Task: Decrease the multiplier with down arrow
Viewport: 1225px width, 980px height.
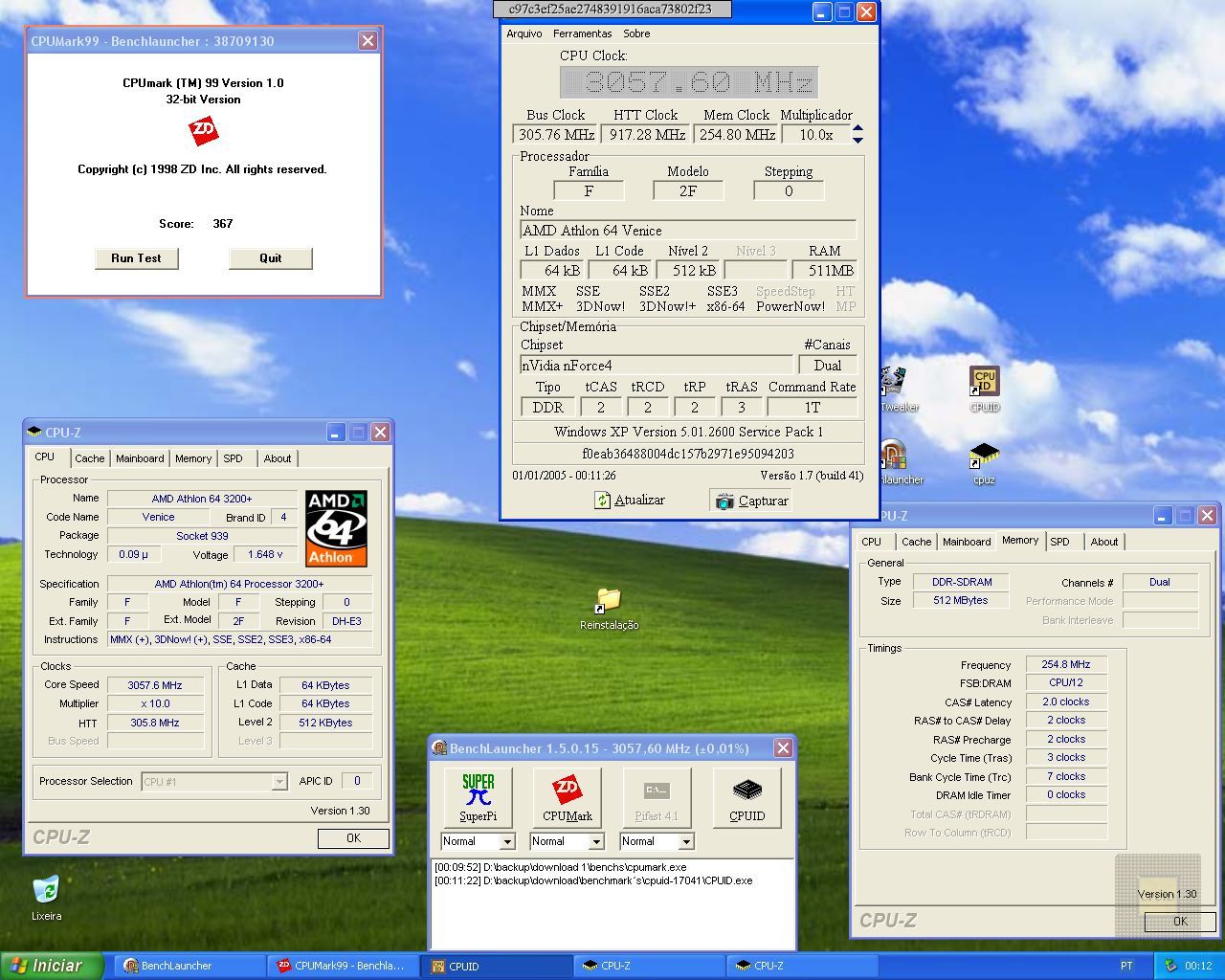Action: (x=857, y=140)
